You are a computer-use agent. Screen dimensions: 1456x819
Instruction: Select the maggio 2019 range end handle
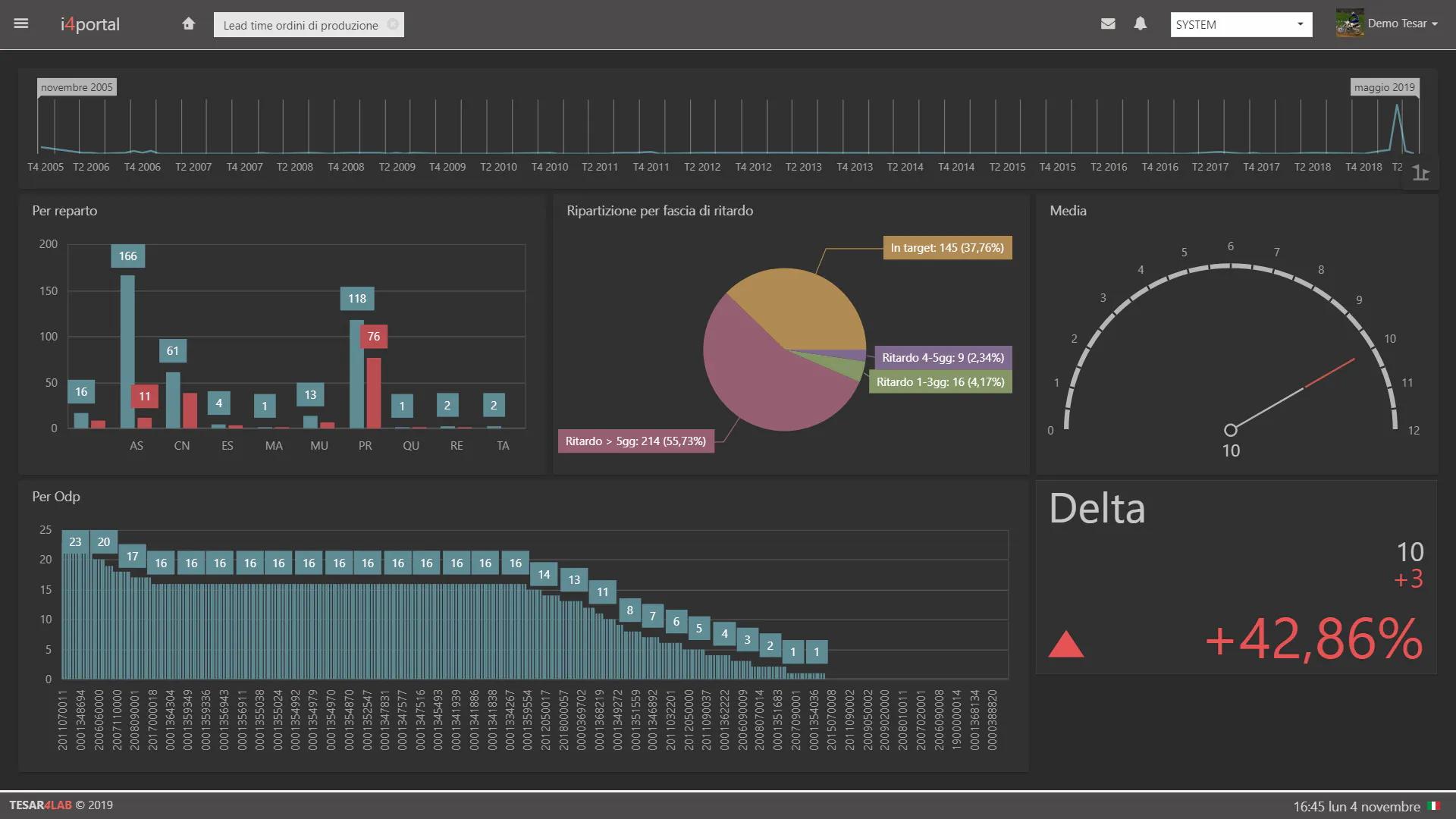(x=1384, y=87)
